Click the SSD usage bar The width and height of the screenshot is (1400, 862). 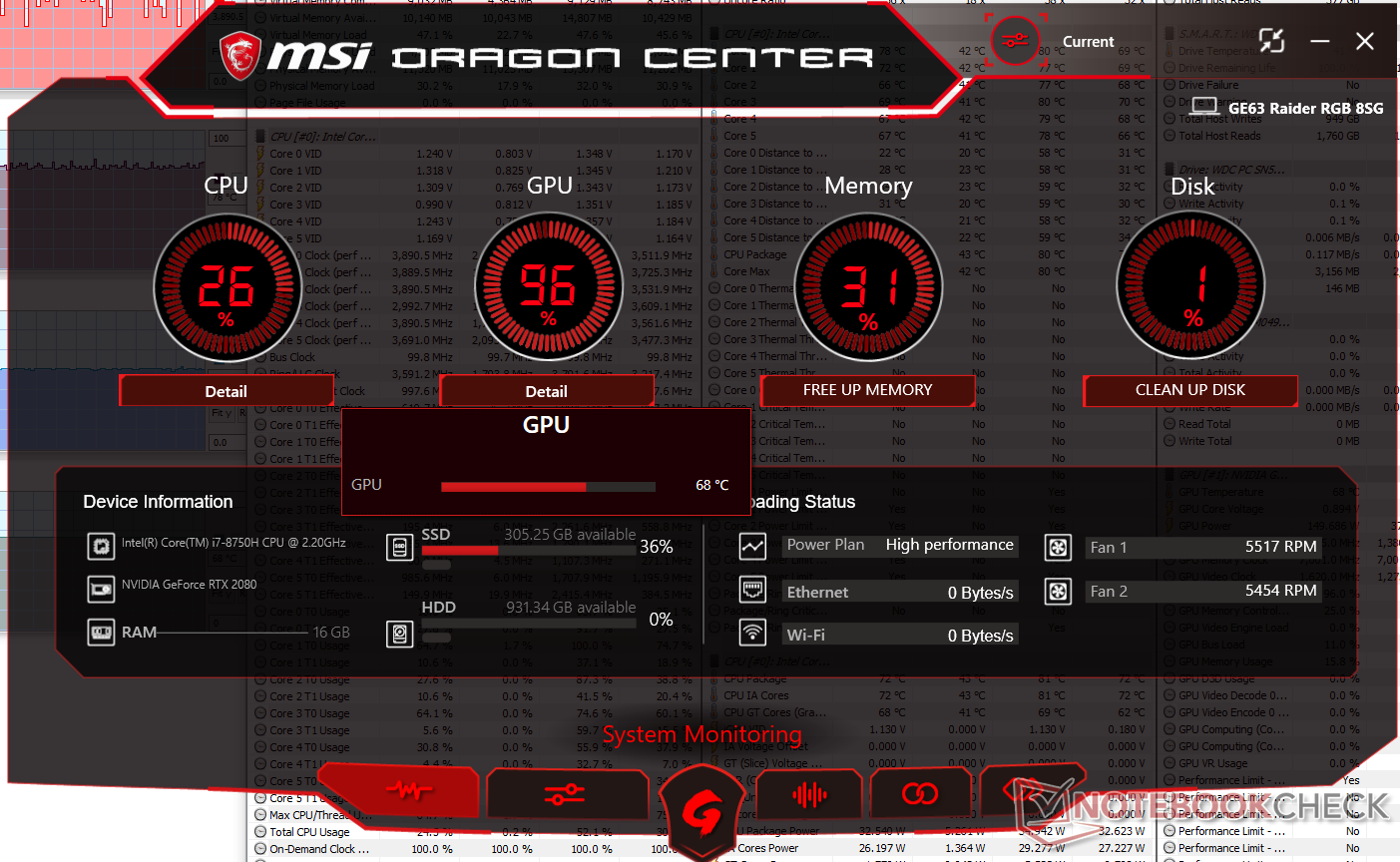528,550
